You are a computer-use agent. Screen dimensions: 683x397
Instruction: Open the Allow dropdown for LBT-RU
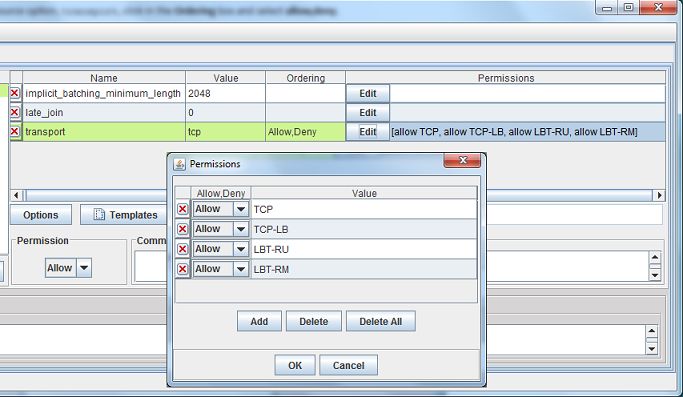[240, 249]
